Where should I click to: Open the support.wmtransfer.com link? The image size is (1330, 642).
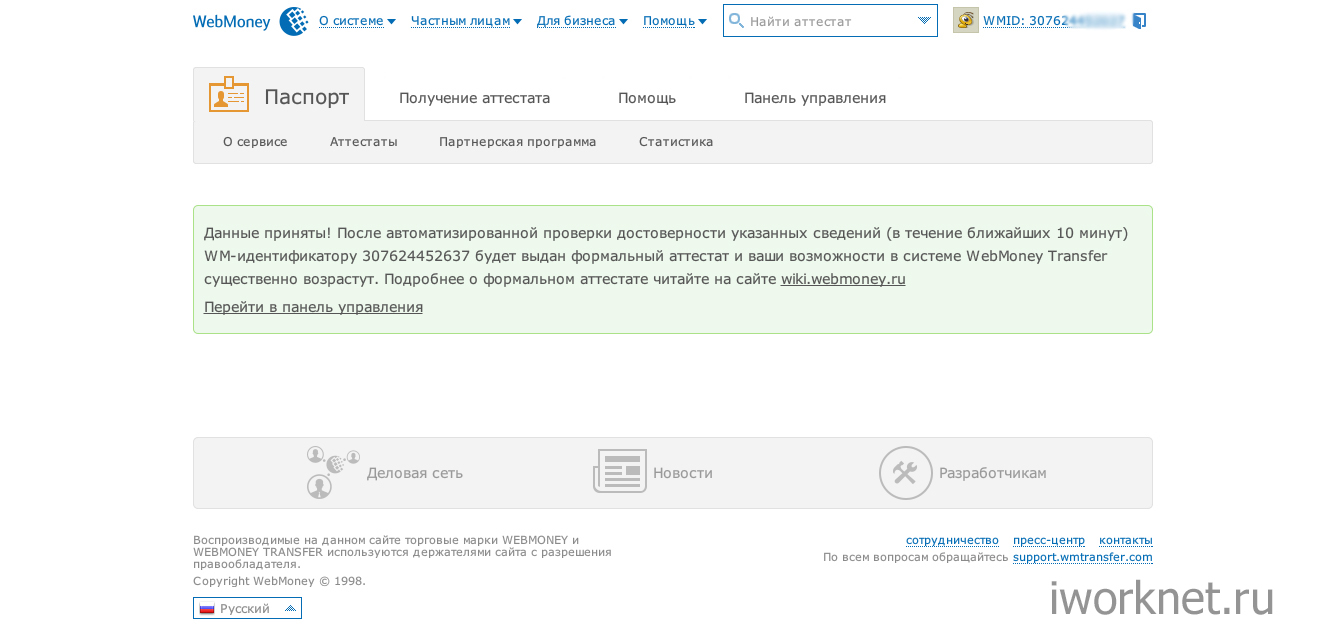click(x=1083, y=557)
